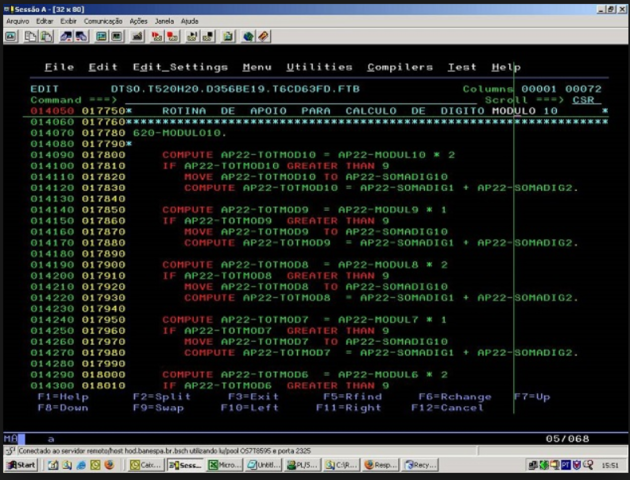Click the black stop square toolbar icon

click(208, 37)
